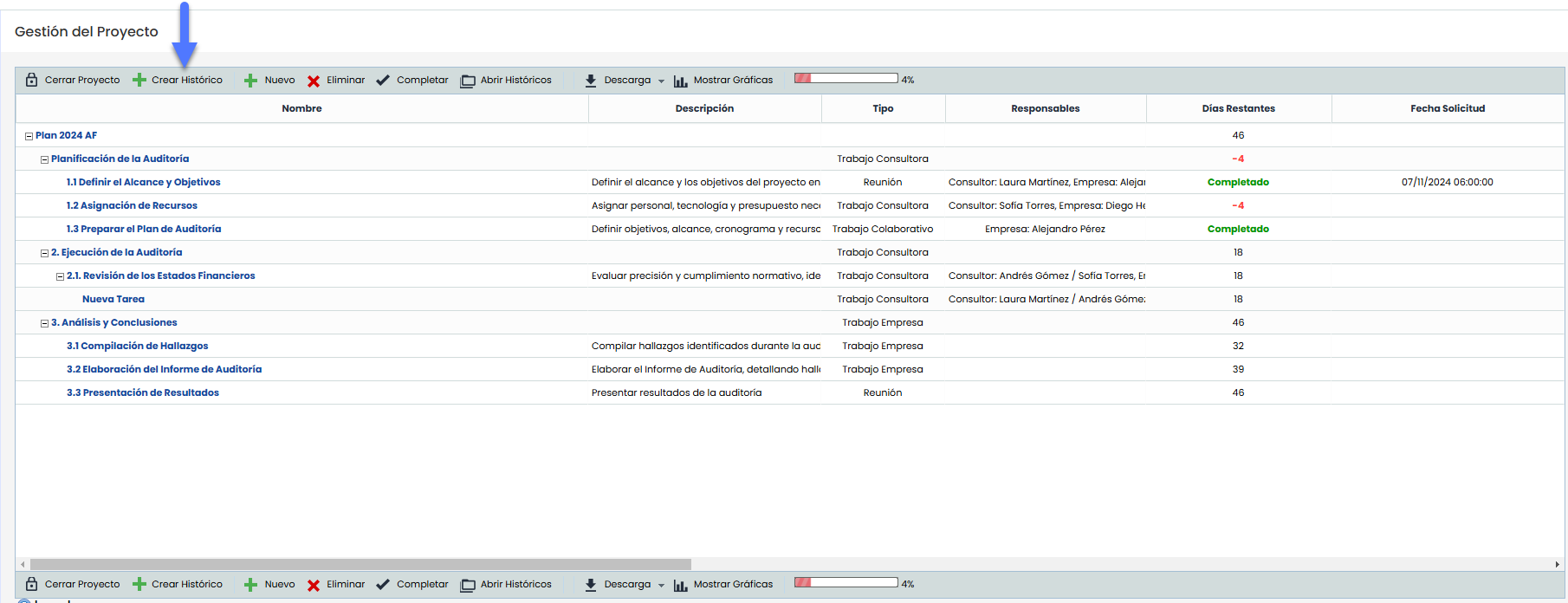
Task: Collapse 2. Ejecución de la Auditoría node
Action: pyautogui.click(x=44, y=253)
